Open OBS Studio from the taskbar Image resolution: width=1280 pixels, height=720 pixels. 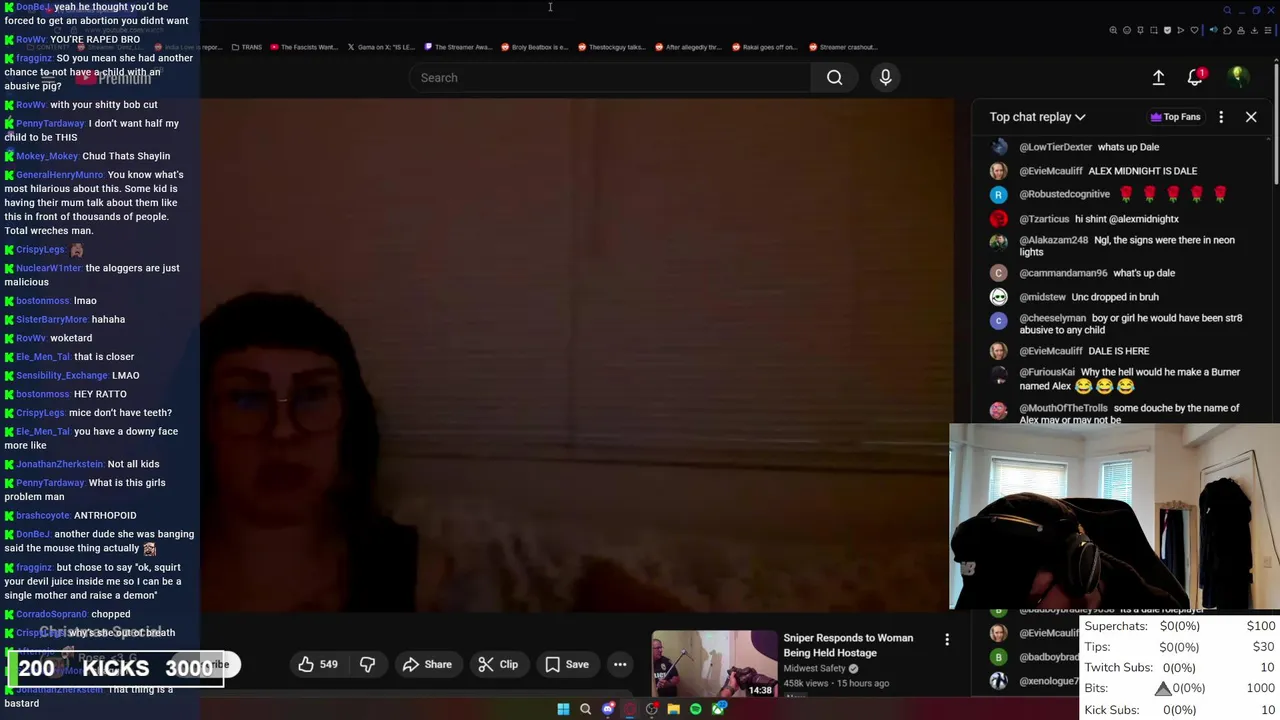point(651,709)
